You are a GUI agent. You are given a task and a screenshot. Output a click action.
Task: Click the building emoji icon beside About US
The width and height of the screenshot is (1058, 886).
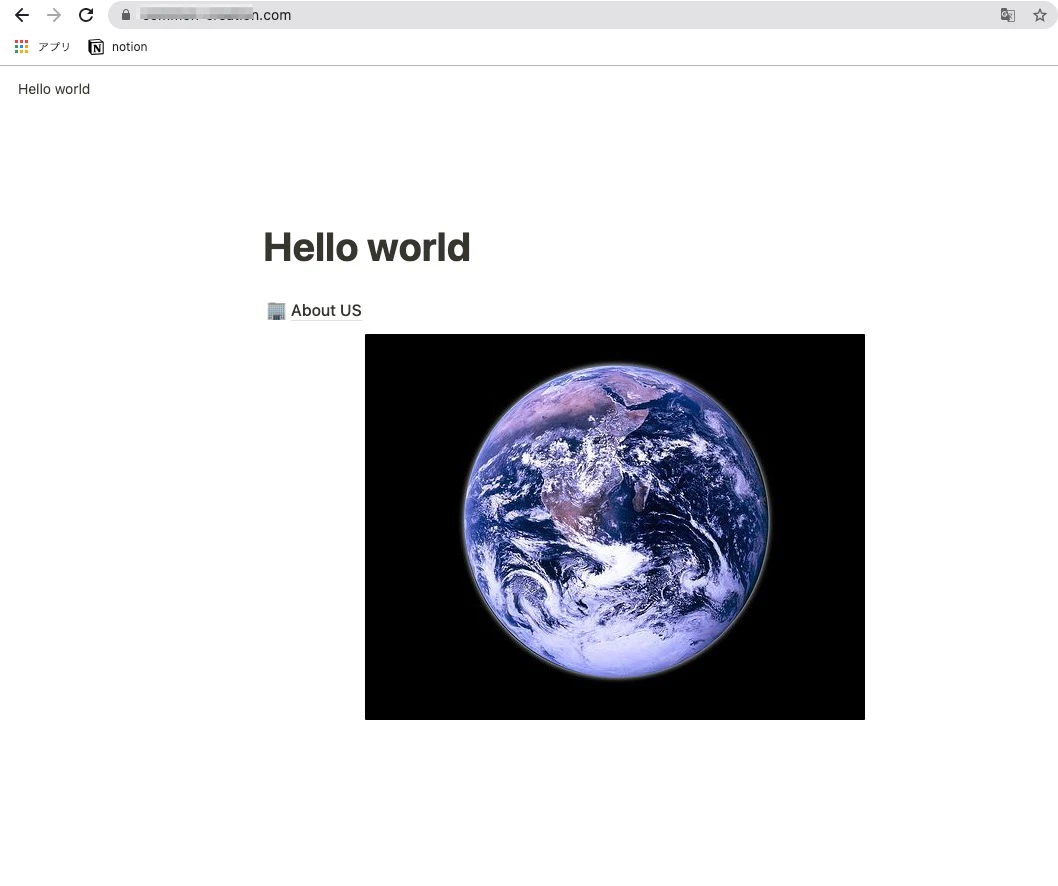277,310
